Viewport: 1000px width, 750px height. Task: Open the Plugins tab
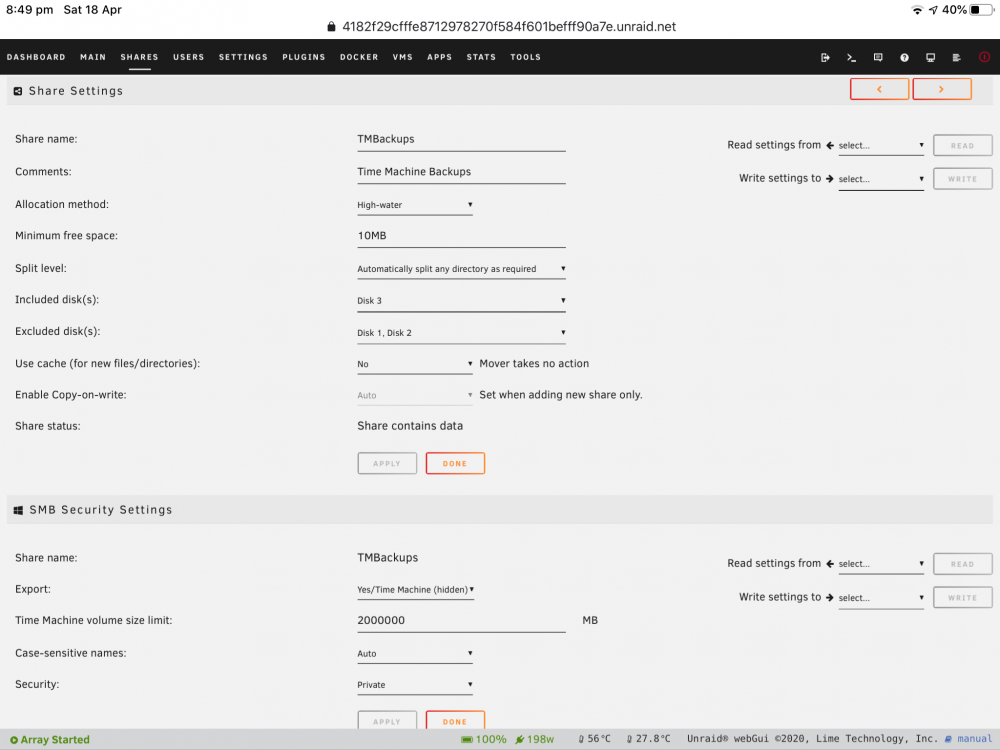coord(304,57)
